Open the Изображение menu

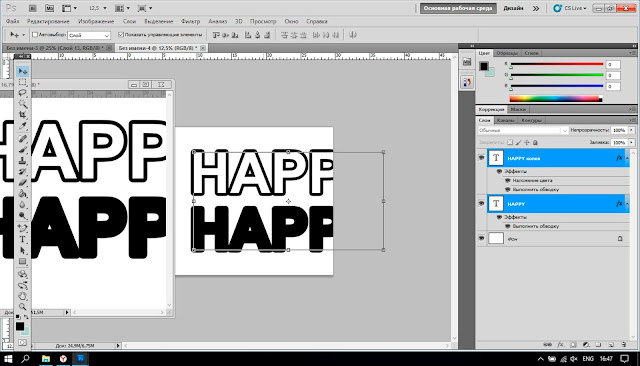pos(96,21)
